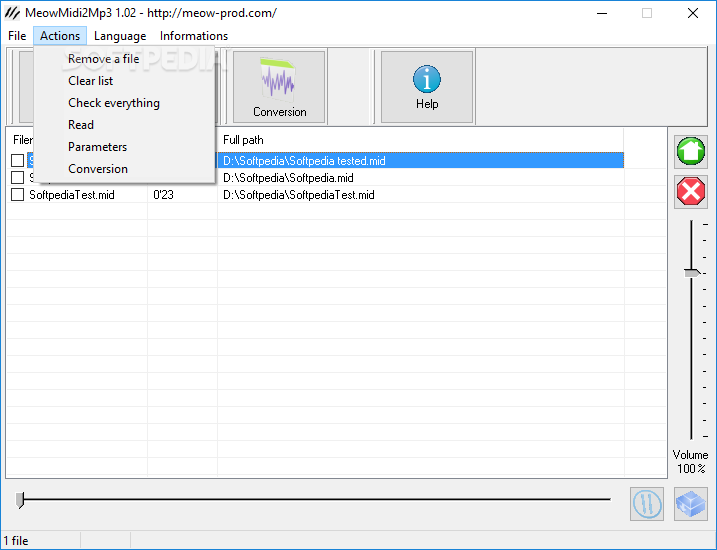Select Check everything menu entry
Screen dimensions: 717x550
pos(124,103)
